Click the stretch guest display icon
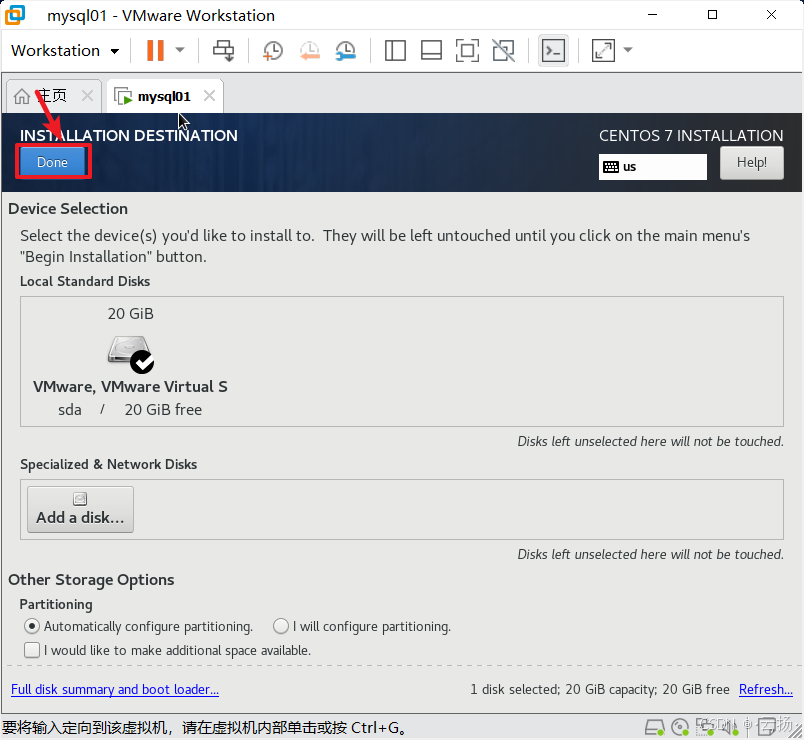The width and height of the screenshot is (804, 740). coord(603,50)
